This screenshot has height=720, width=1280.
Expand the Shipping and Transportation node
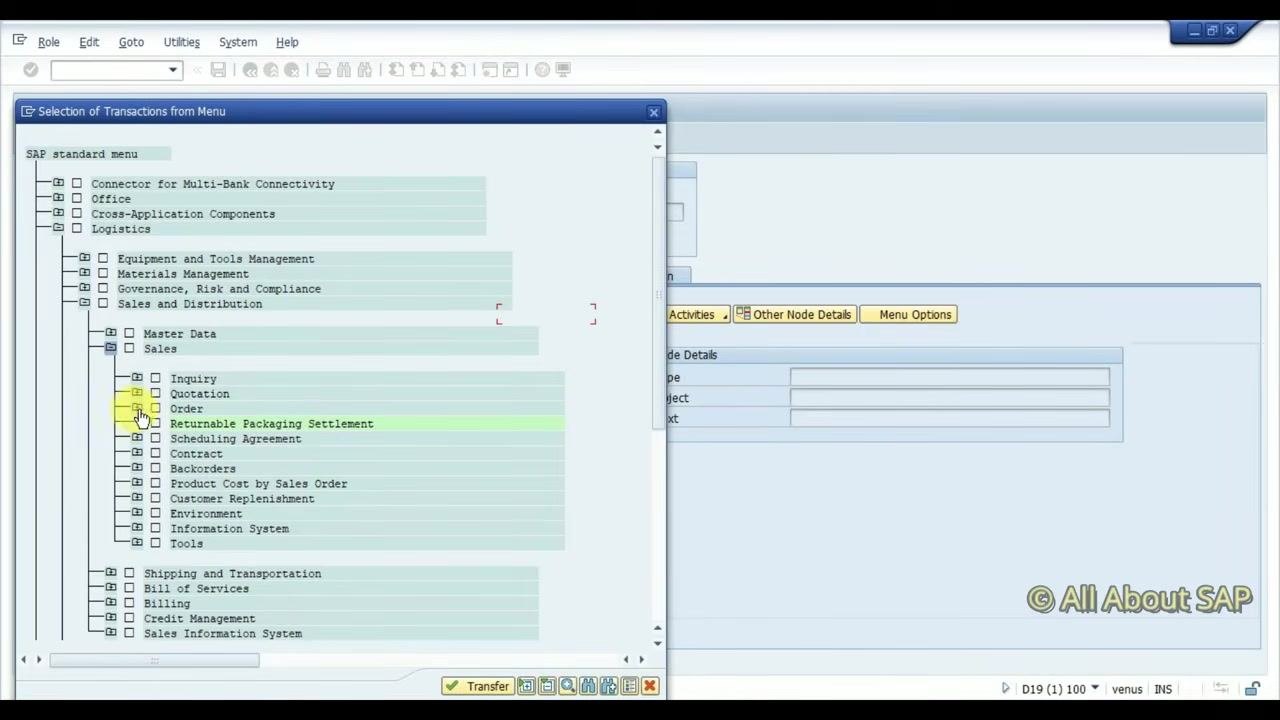click(x=111, y=573)
